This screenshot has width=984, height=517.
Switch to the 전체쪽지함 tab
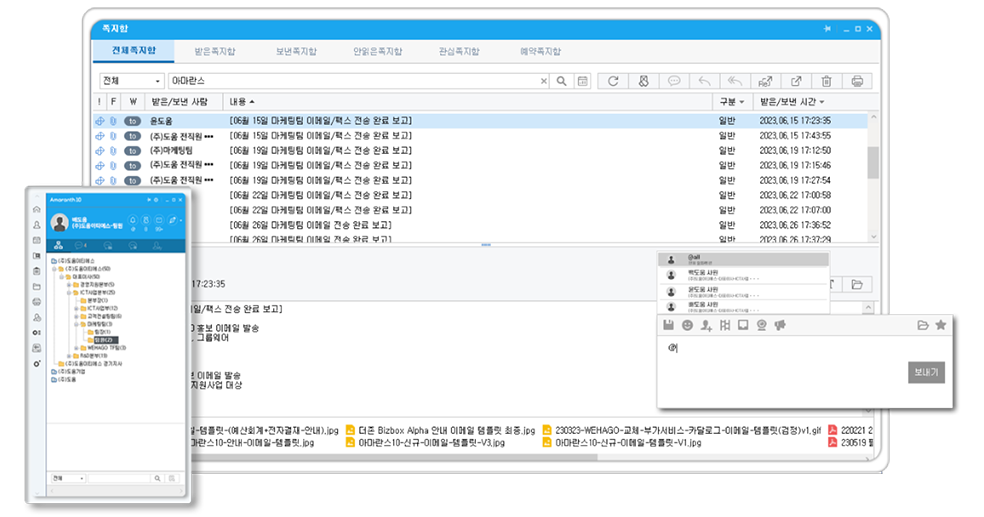tap(134, 51)
